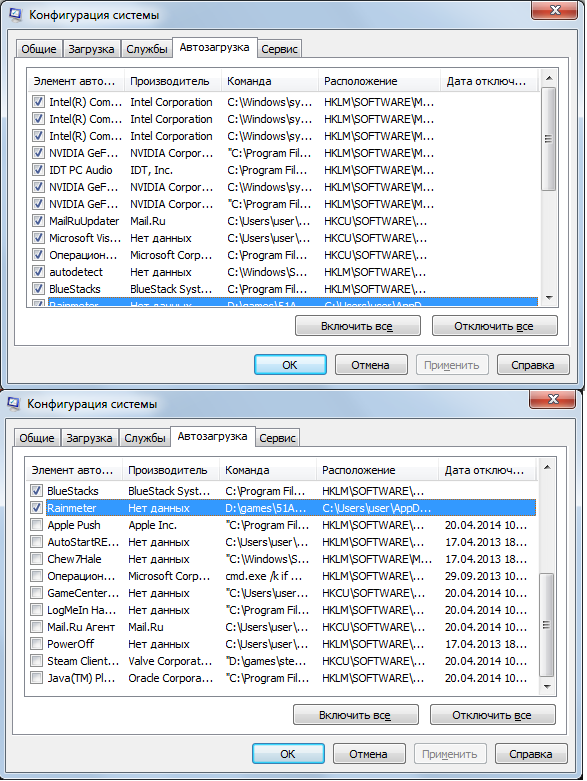
Task: Sort by Расположение column in lower window
Action: coord(377,470)
